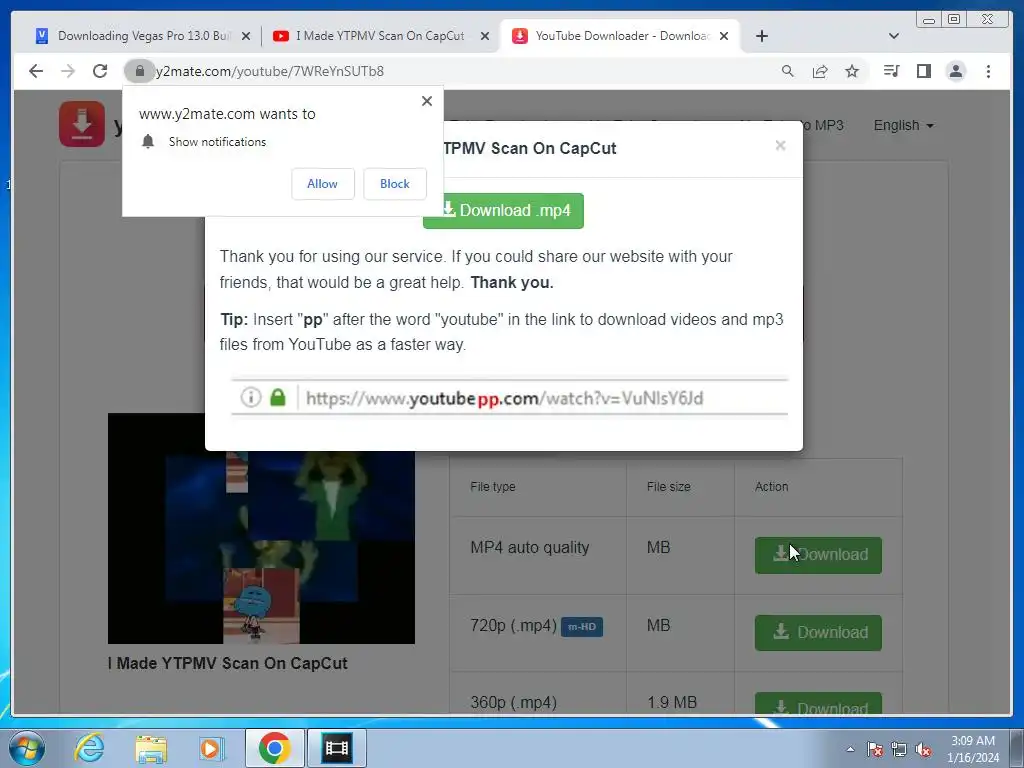
Task: Open Chrome three-dot menu
Action: pyautogui.click(x=988, y=71)
